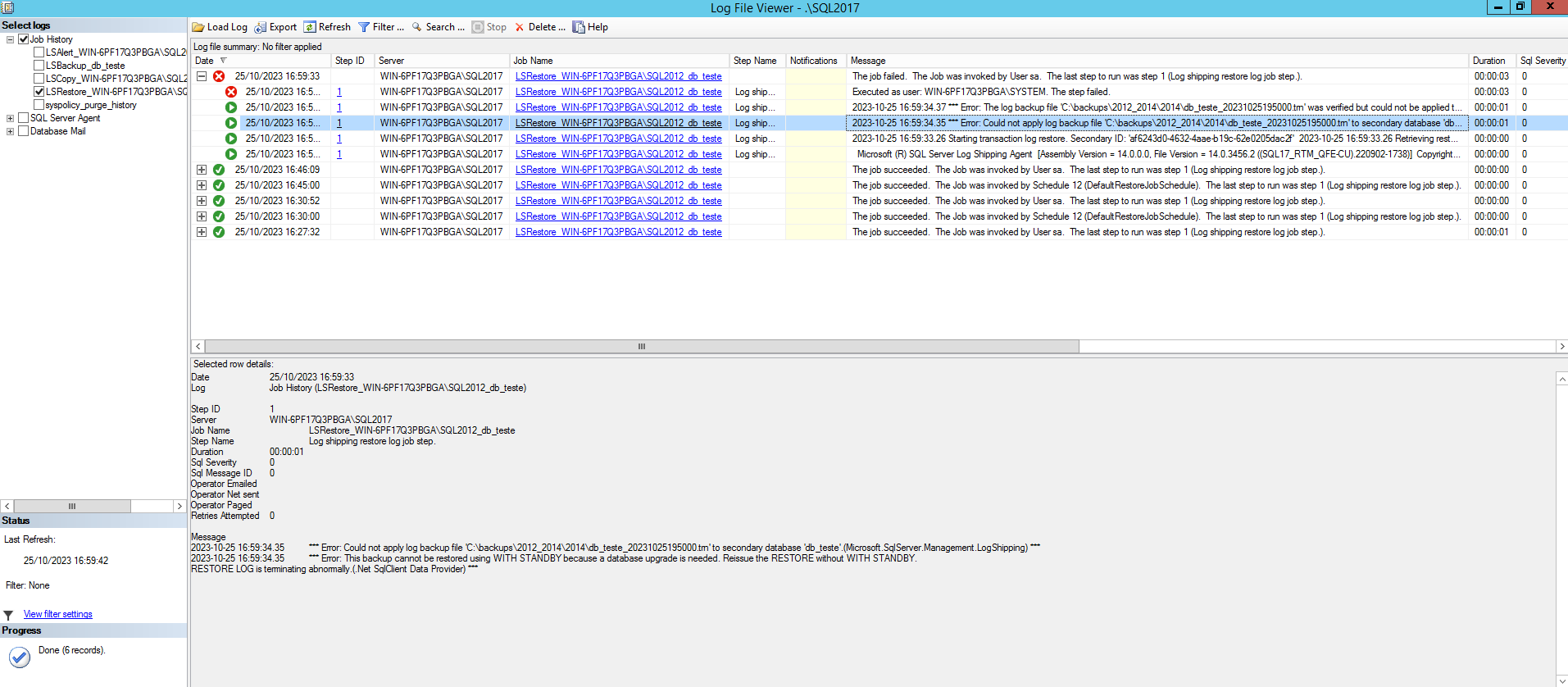Check the LSAlert_WIN-6PF17Q3PBGA log checkbox
Image resolution: width=1568 pixels, height=687 pixels.
[x=39, y=52]
